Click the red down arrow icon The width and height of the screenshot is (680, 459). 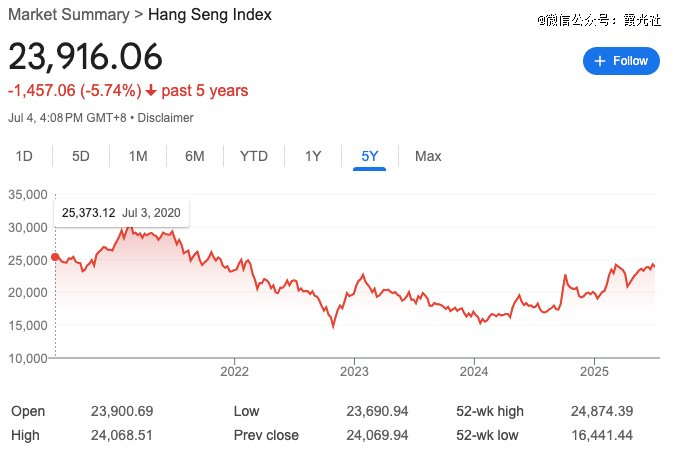click(x=150, y=91)
